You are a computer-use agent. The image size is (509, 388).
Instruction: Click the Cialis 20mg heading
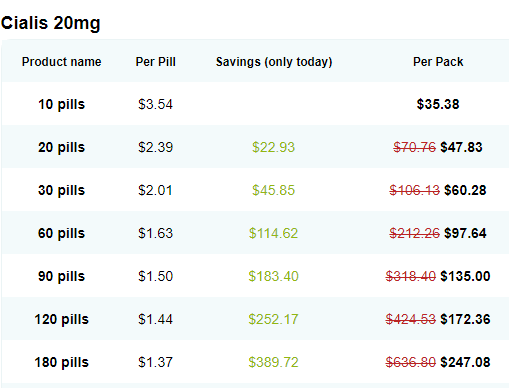(50, 23)
